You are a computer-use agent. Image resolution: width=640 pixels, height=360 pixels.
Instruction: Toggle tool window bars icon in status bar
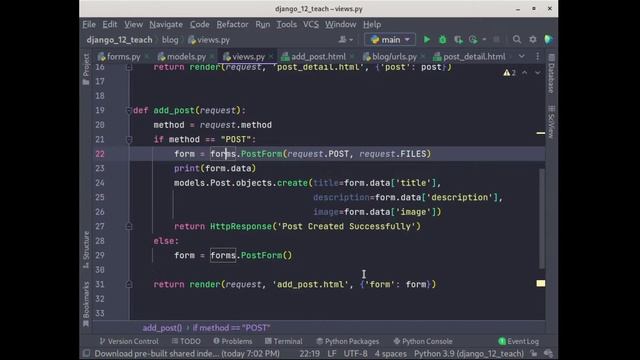(x=86, y=353)
